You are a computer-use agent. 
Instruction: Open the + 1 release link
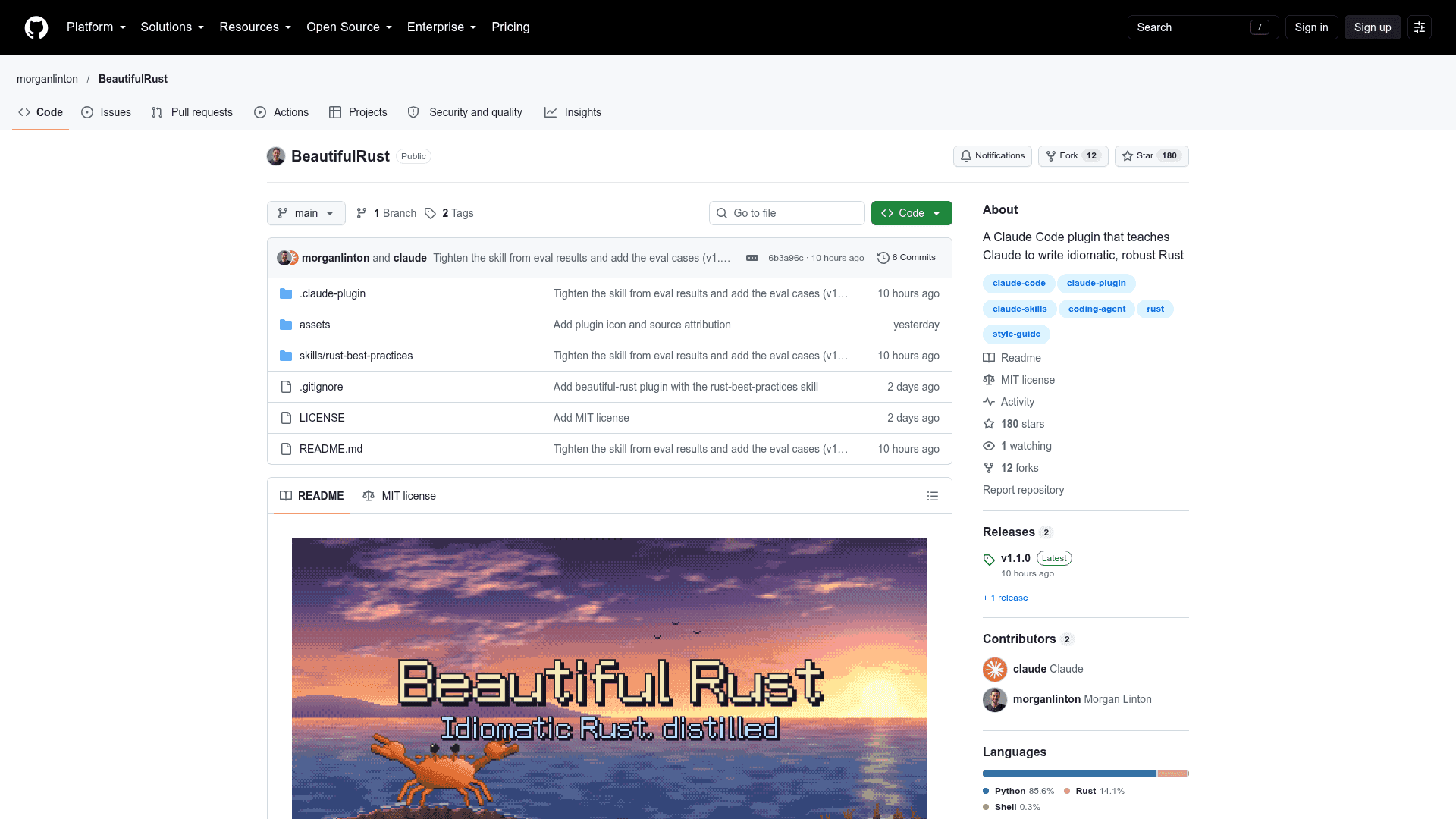point(1006,598)
